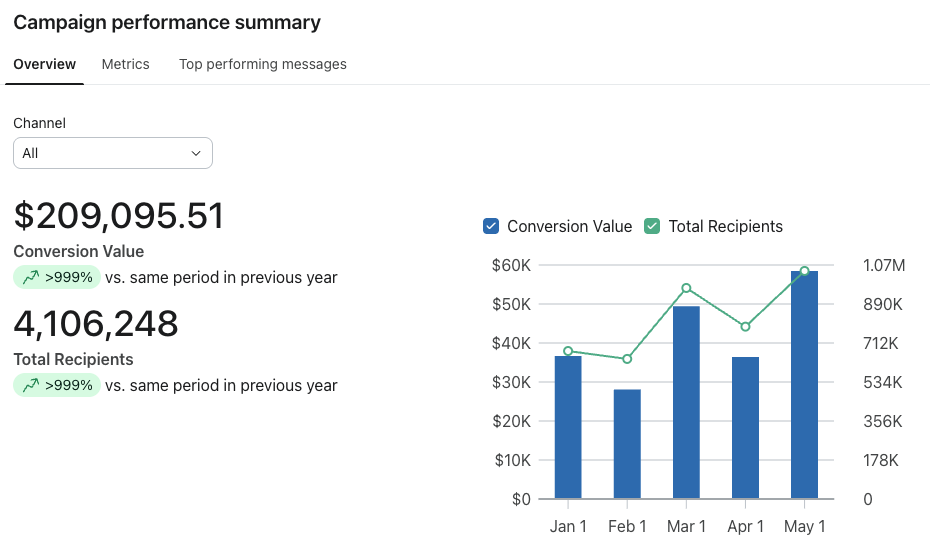This screenshot has width=930, height=553.
Task: Open the Top performing messages tab
Action: 263,64
